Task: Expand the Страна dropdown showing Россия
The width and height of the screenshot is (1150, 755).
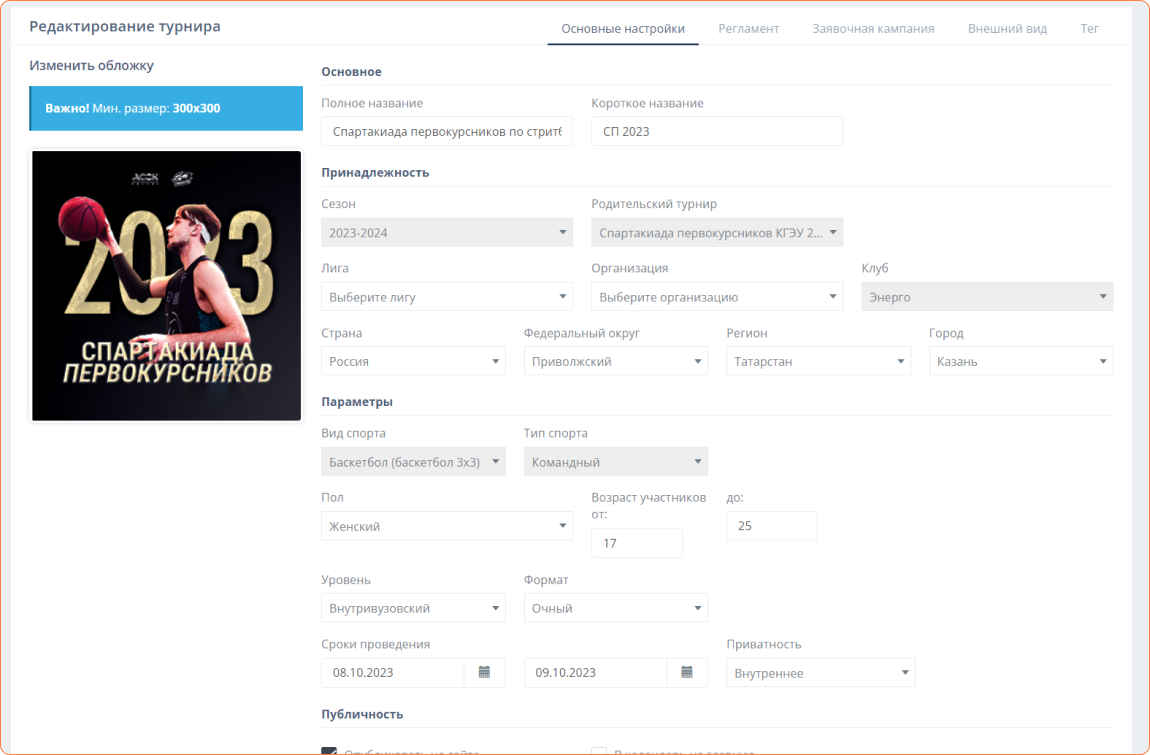Action: (x=412, y=362)
